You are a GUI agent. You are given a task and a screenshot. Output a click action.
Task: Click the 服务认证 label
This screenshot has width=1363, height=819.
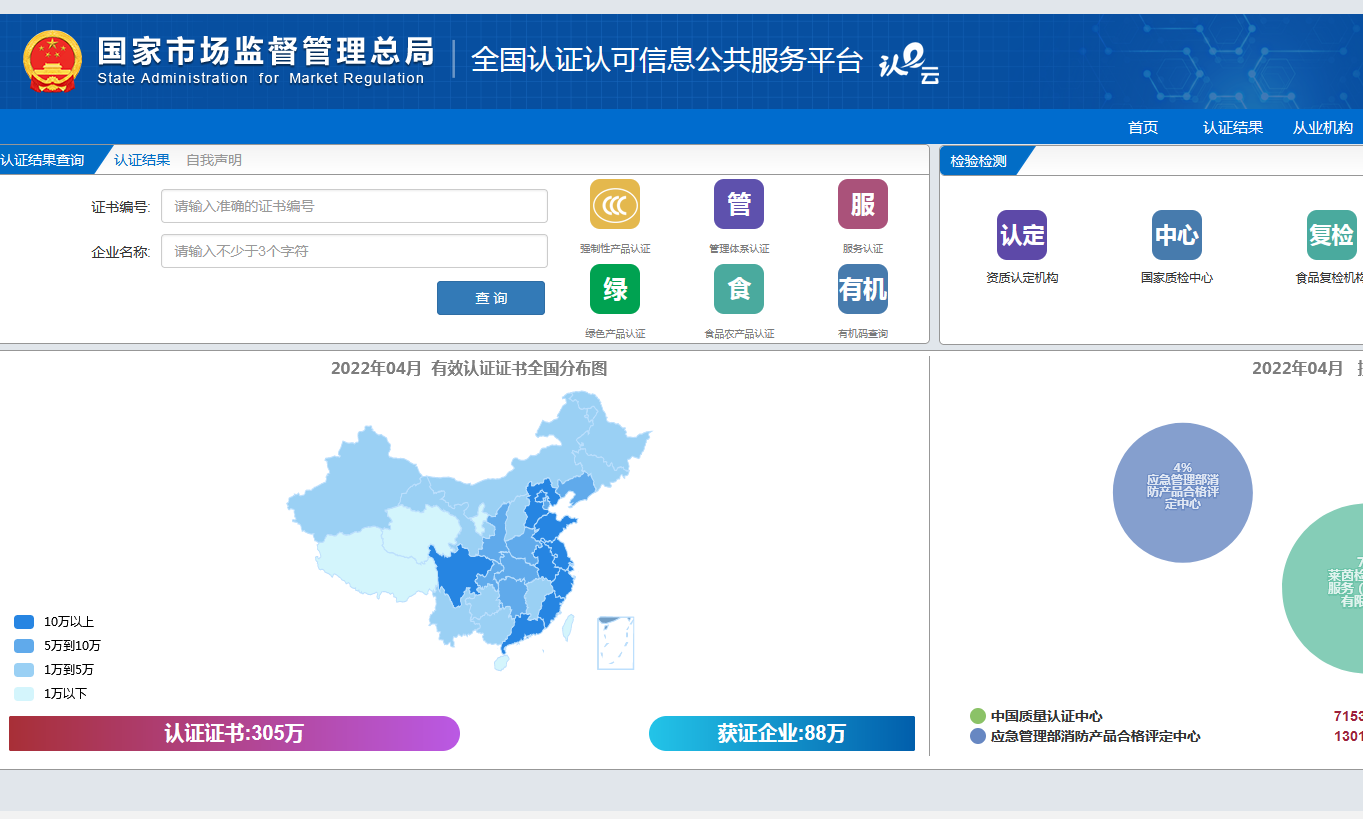point(863,248)
